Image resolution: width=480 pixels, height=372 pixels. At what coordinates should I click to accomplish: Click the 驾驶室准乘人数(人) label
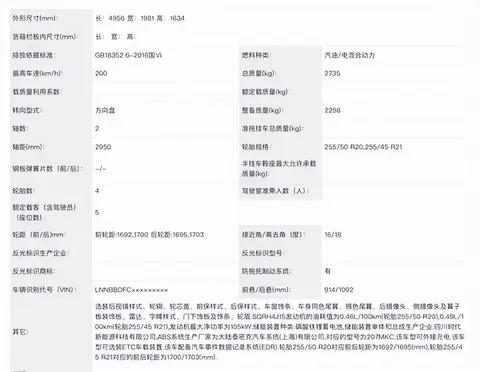(x=275, y=191)
